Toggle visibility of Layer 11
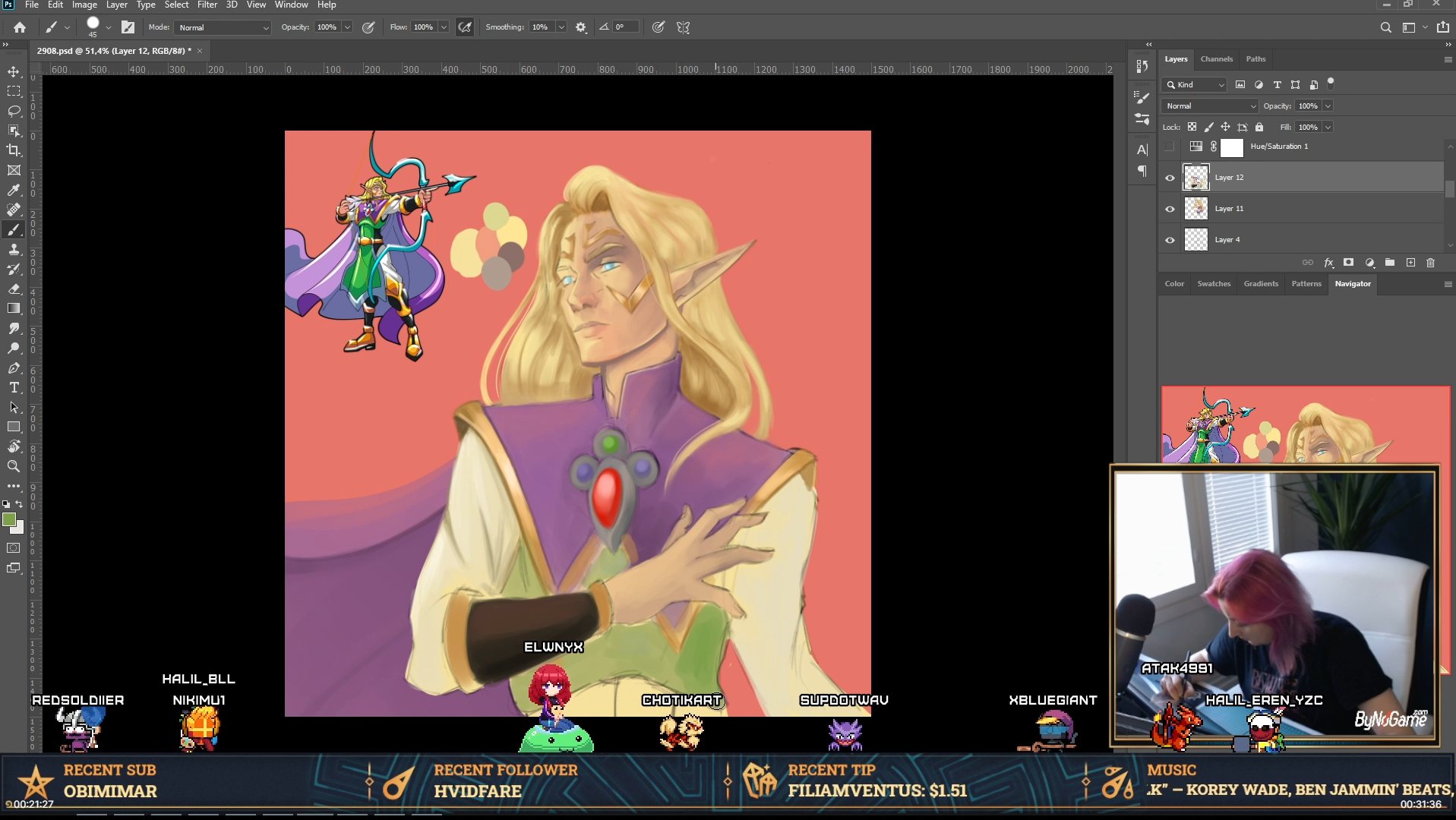Image resolution: width=1456 pixels, height=820 pixels. (1170, 209)
